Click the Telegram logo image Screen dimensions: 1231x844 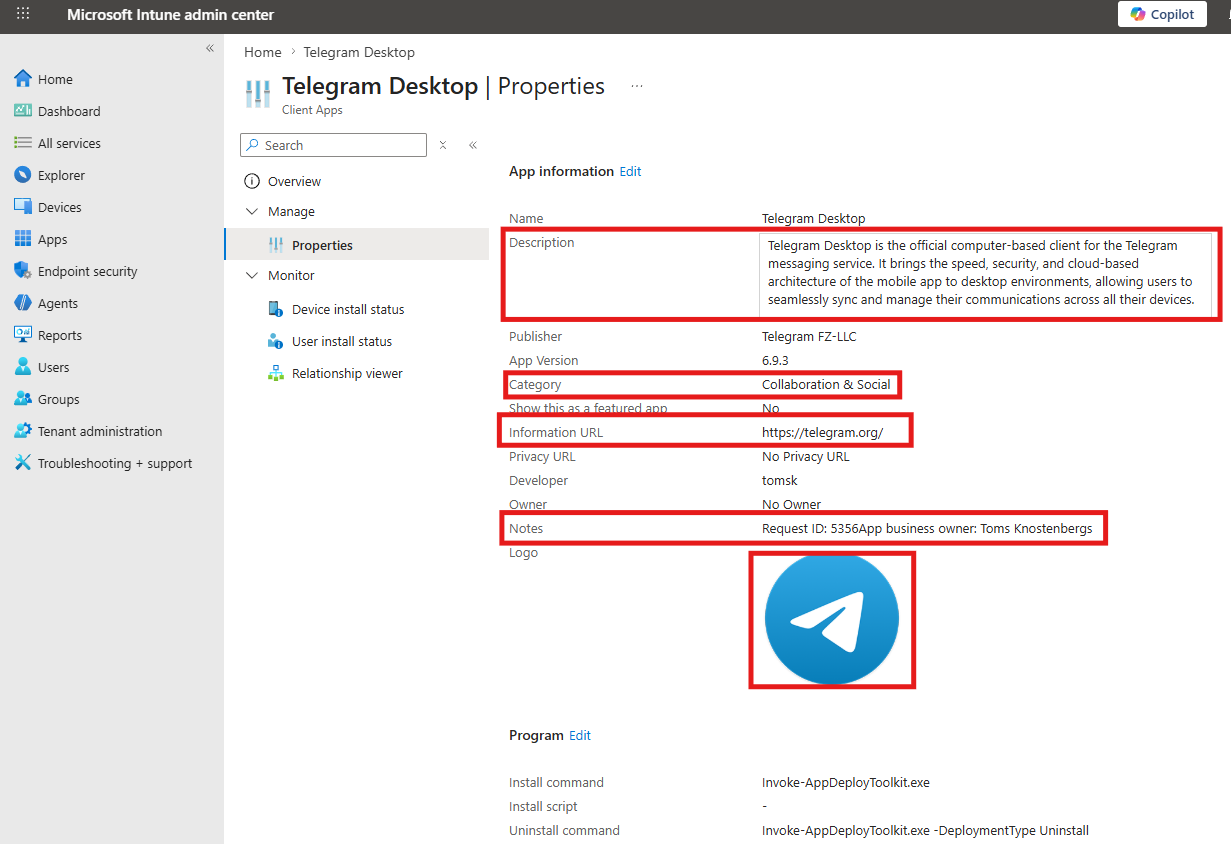point(832,619)
